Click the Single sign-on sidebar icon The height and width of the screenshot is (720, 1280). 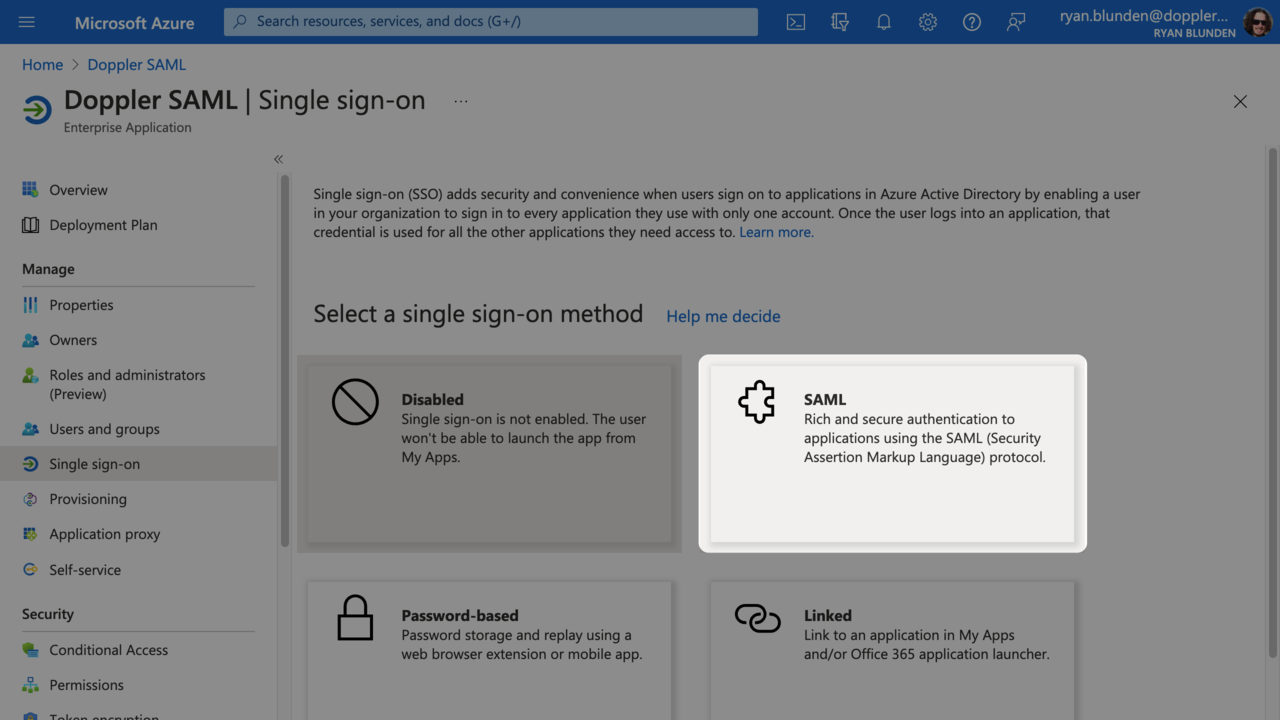(30, 464)
